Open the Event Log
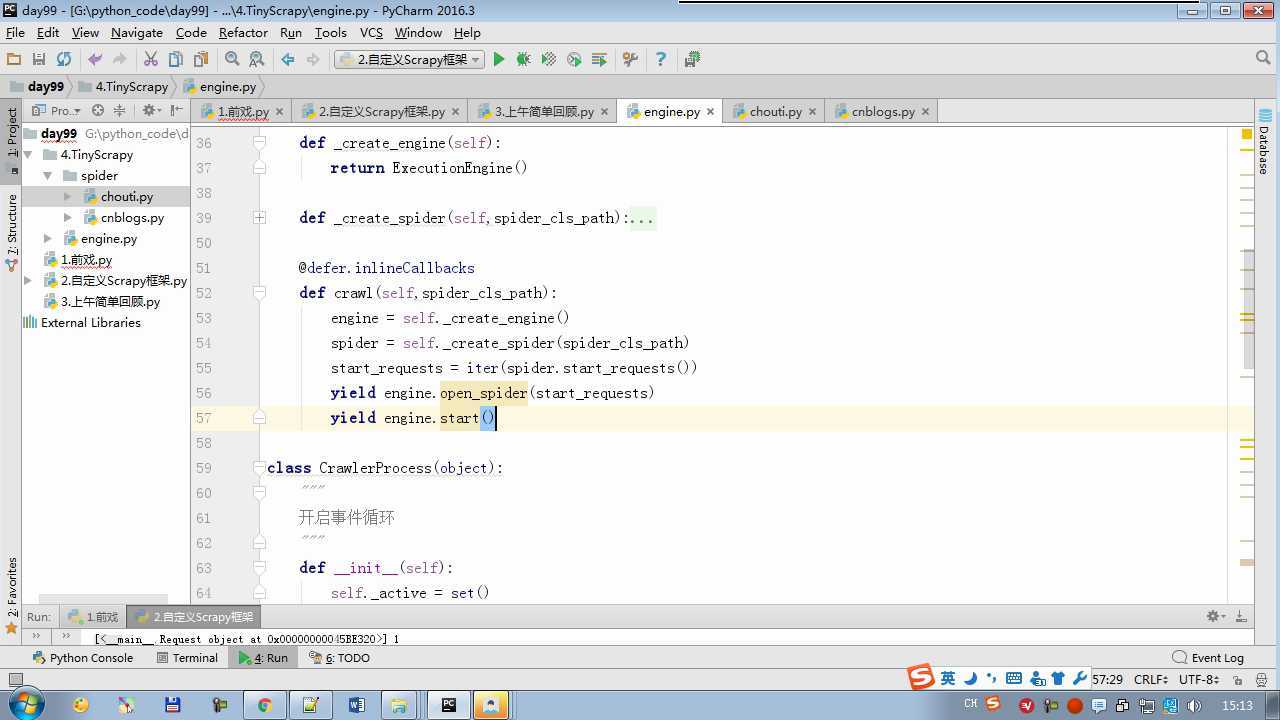1280x720 pixels. coord(1208,658)
